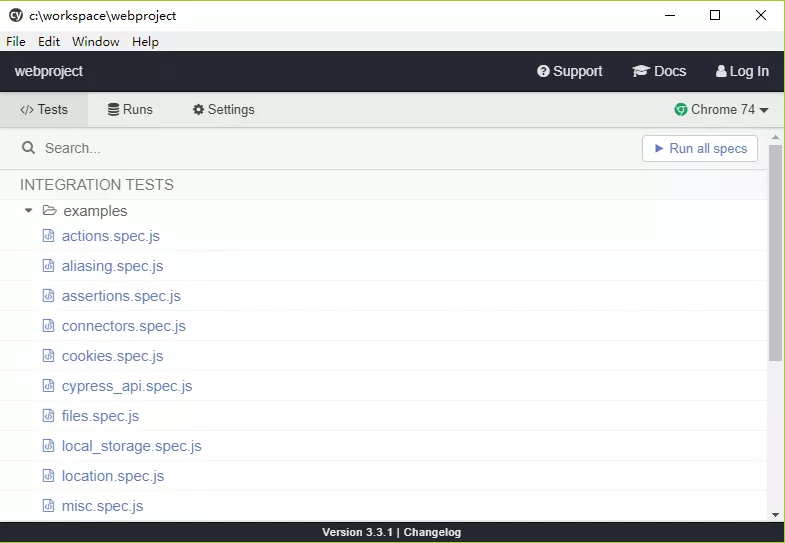
Task: Run the cookies.spec.js test file
Action: 112,356
